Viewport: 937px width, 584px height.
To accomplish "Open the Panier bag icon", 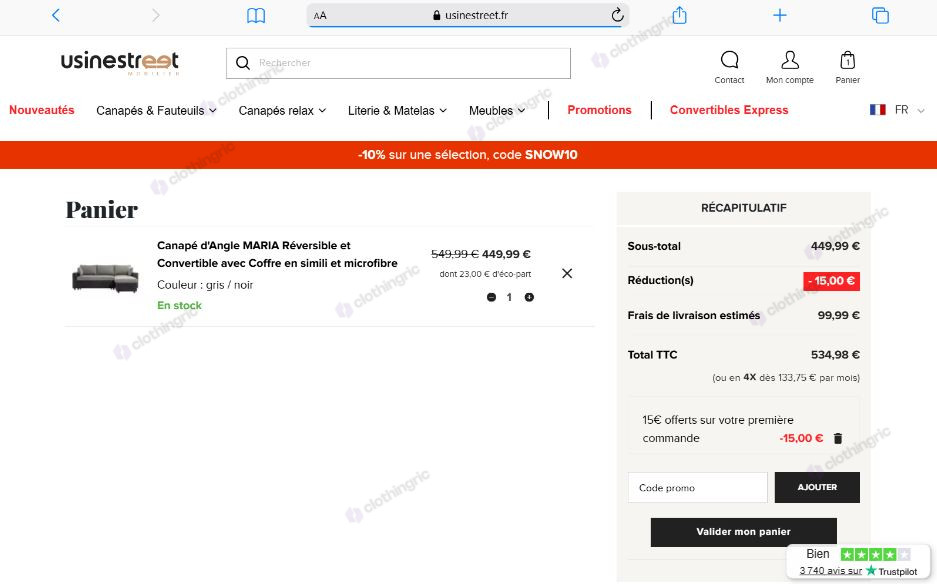I will coord(847,66).
